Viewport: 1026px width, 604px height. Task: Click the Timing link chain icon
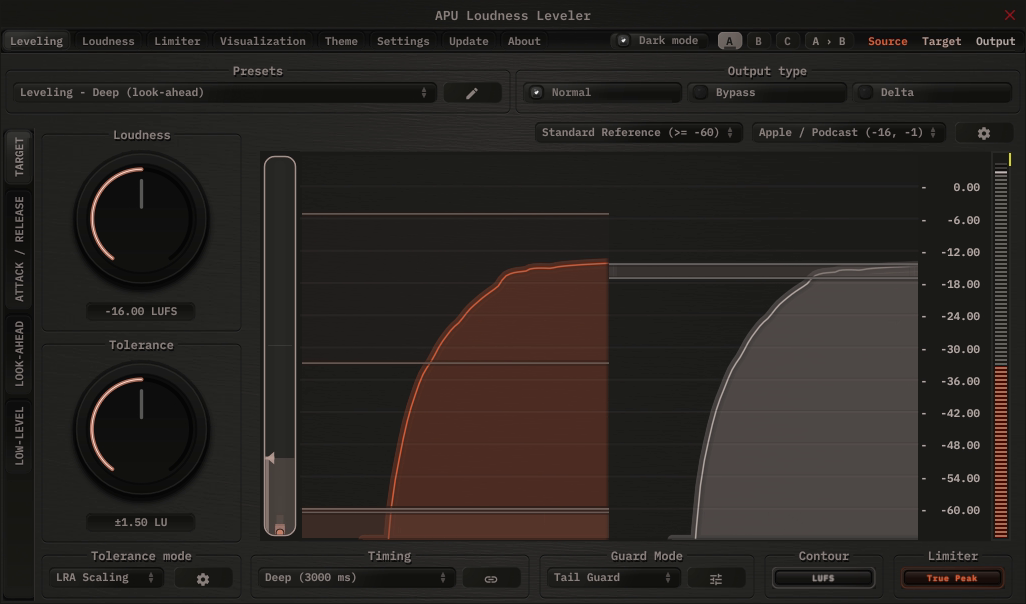coord(491,579)
